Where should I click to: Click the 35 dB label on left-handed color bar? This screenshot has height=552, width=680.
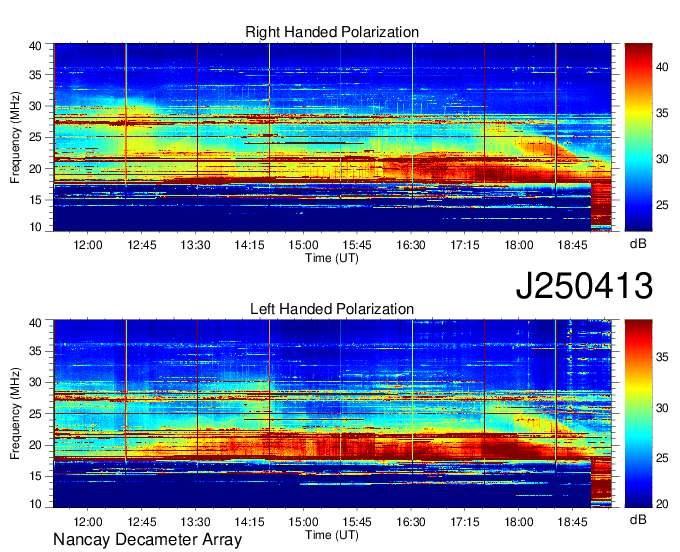(662, 357)
